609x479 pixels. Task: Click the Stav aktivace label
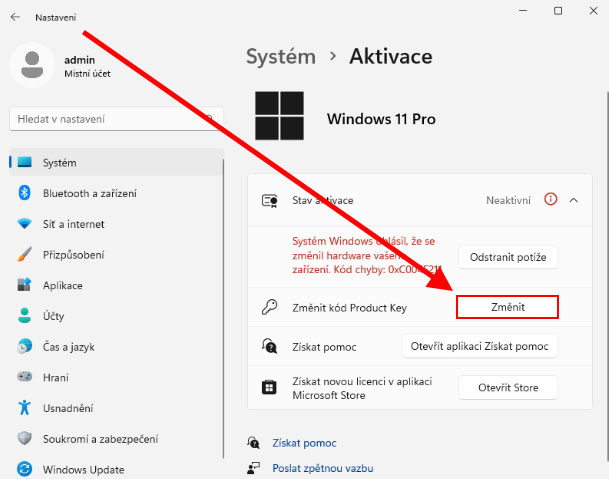pos(323,200)
